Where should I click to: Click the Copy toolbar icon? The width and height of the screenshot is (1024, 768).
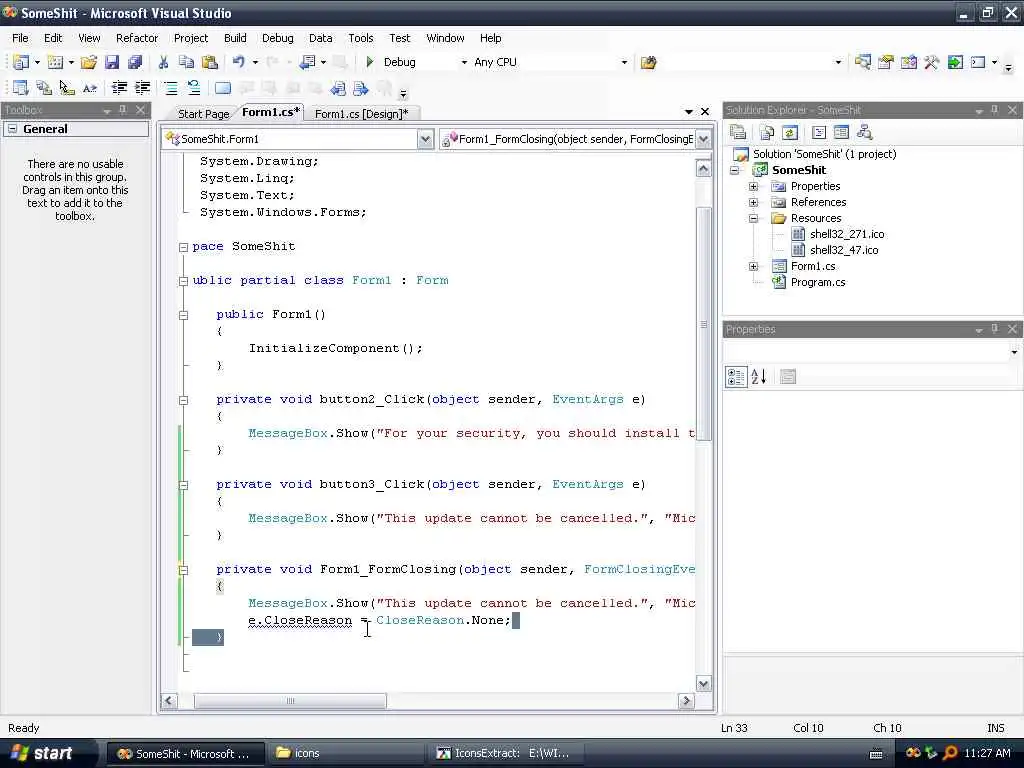click(187, 62)
